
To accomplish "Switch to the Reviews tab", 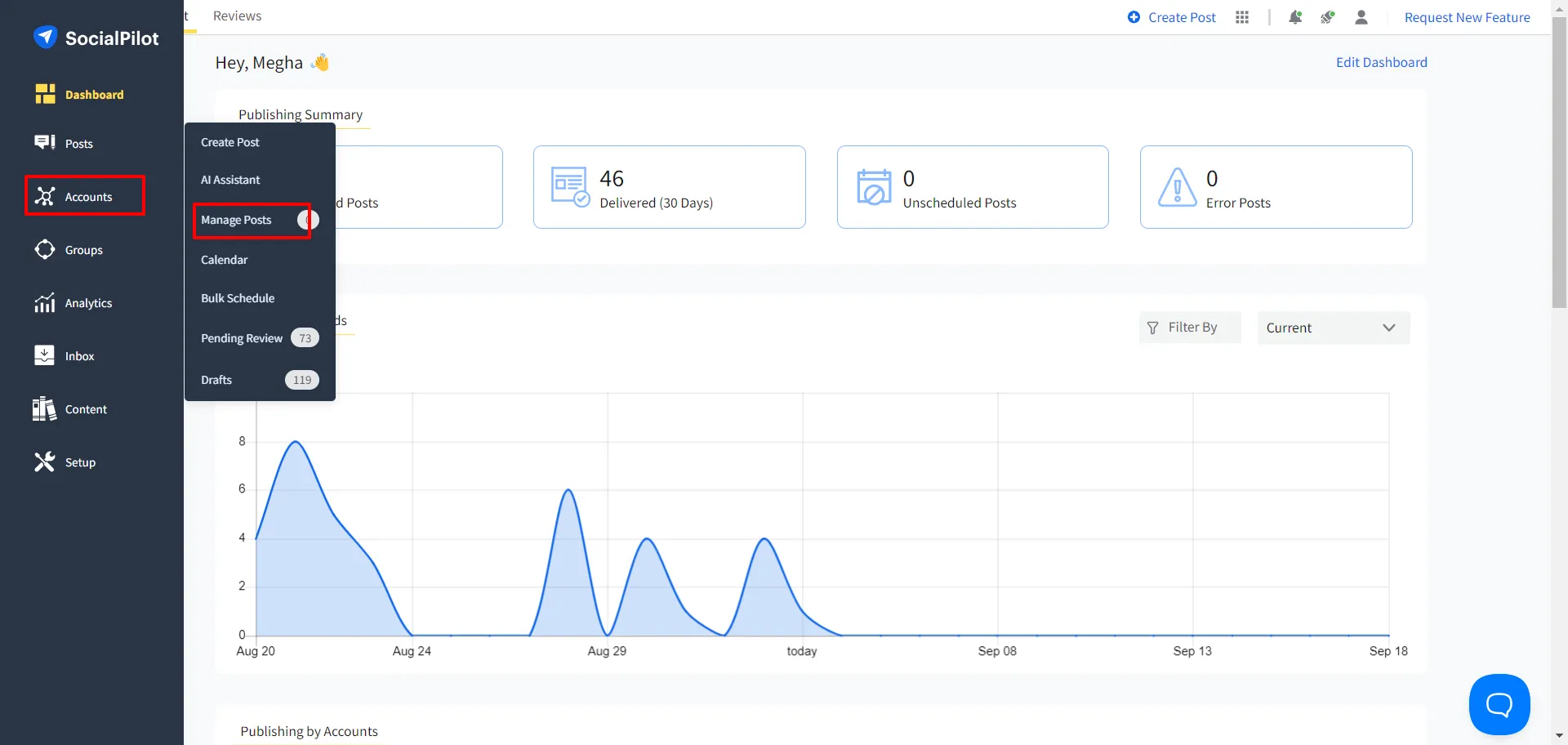I will pos(236,16).
